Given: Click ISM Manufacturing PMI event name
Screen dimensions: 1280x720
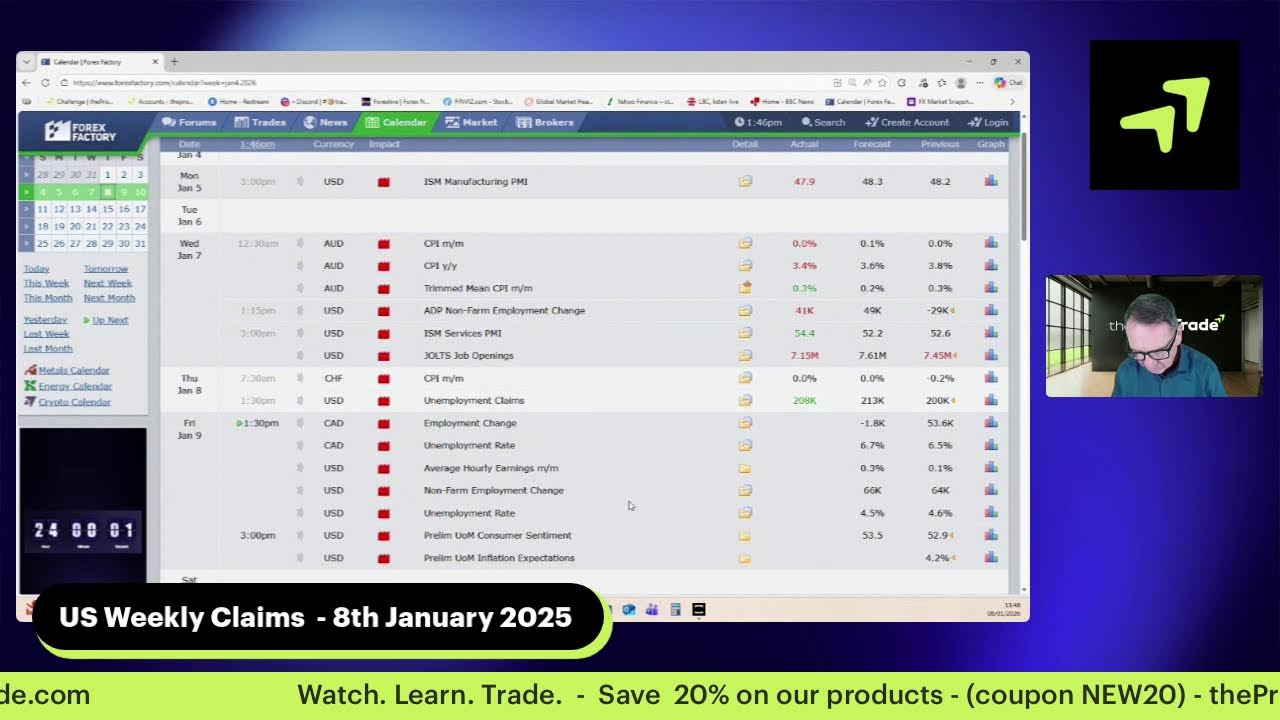Looking at the screenshot, I should (x=475, y=182).
